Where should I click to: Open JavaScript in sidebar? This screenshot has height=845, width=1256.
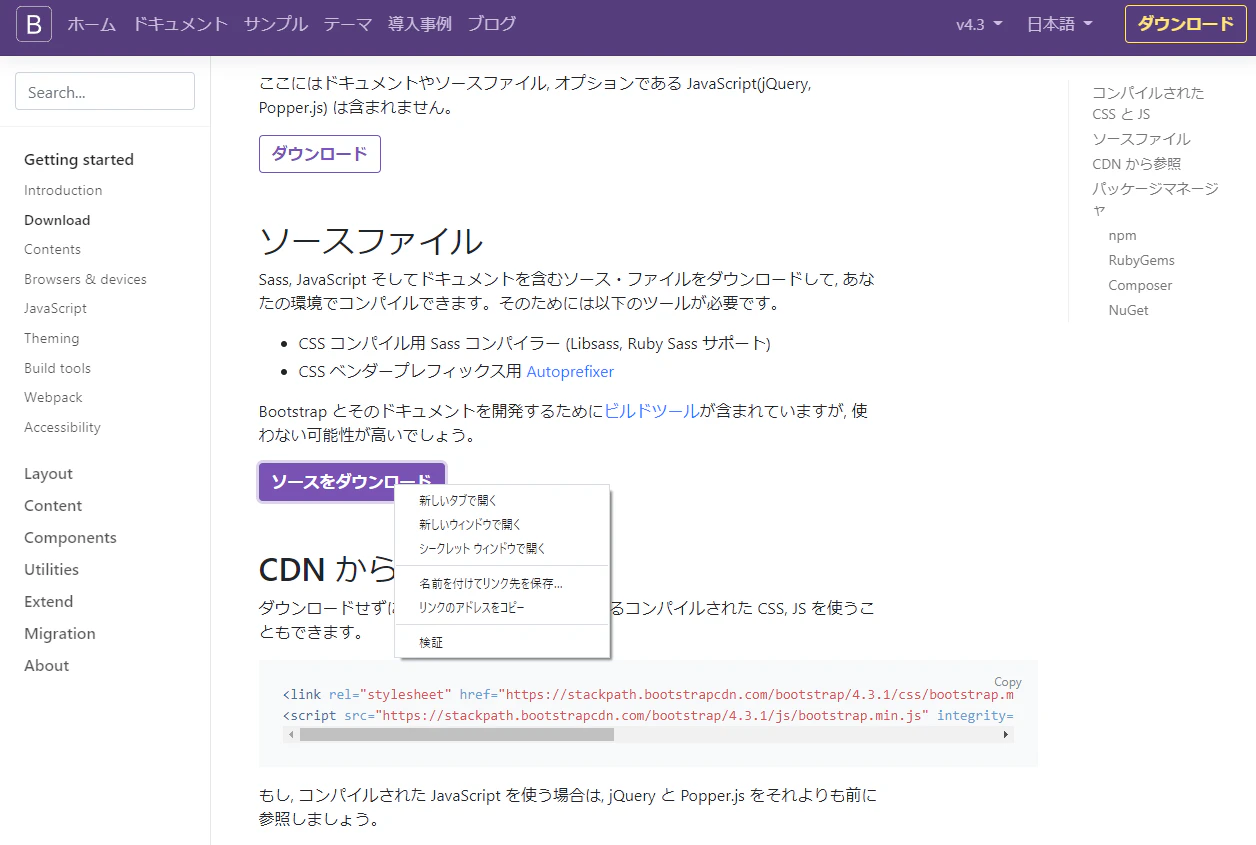[x=55, y=308]
